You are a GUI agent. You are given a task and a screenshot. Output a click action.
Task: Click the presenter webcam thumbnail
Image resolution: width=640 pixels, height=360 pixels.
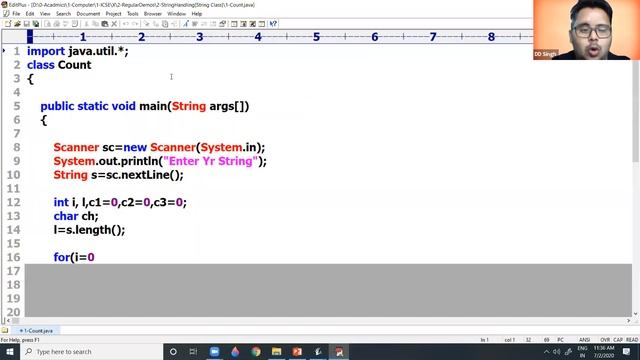pos(587,30)
